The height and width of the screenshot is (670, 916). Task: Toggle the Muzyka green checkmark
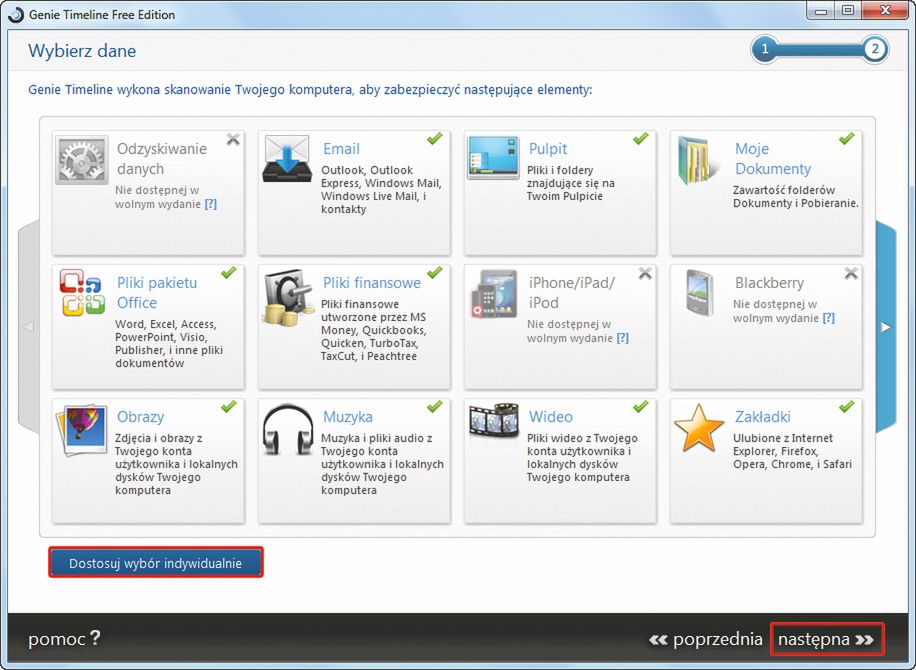(x=434, y=406)
